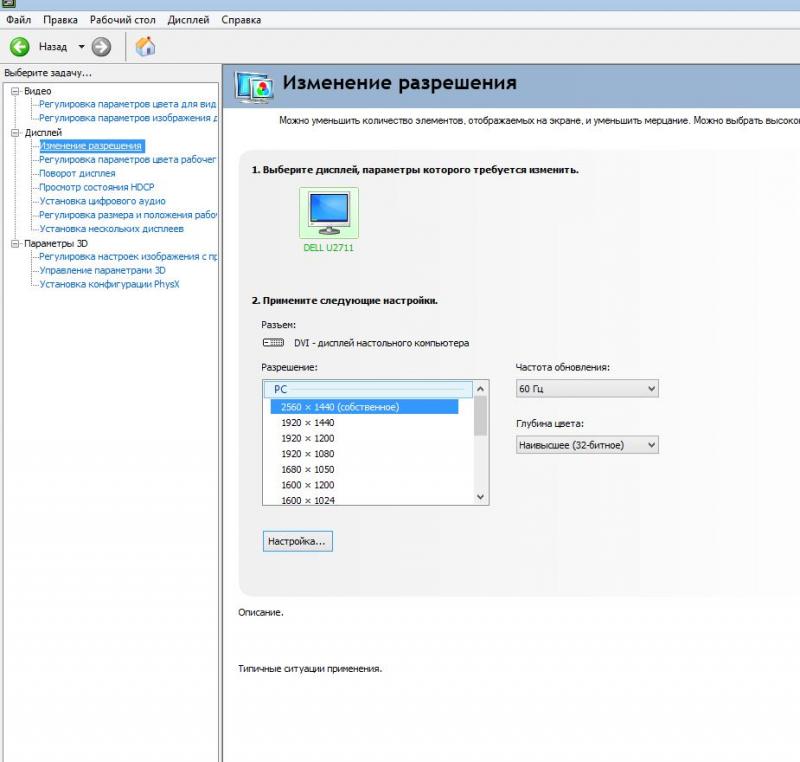
Task: Open the Поворот дисплея task
Action: [x=78, y=173]
